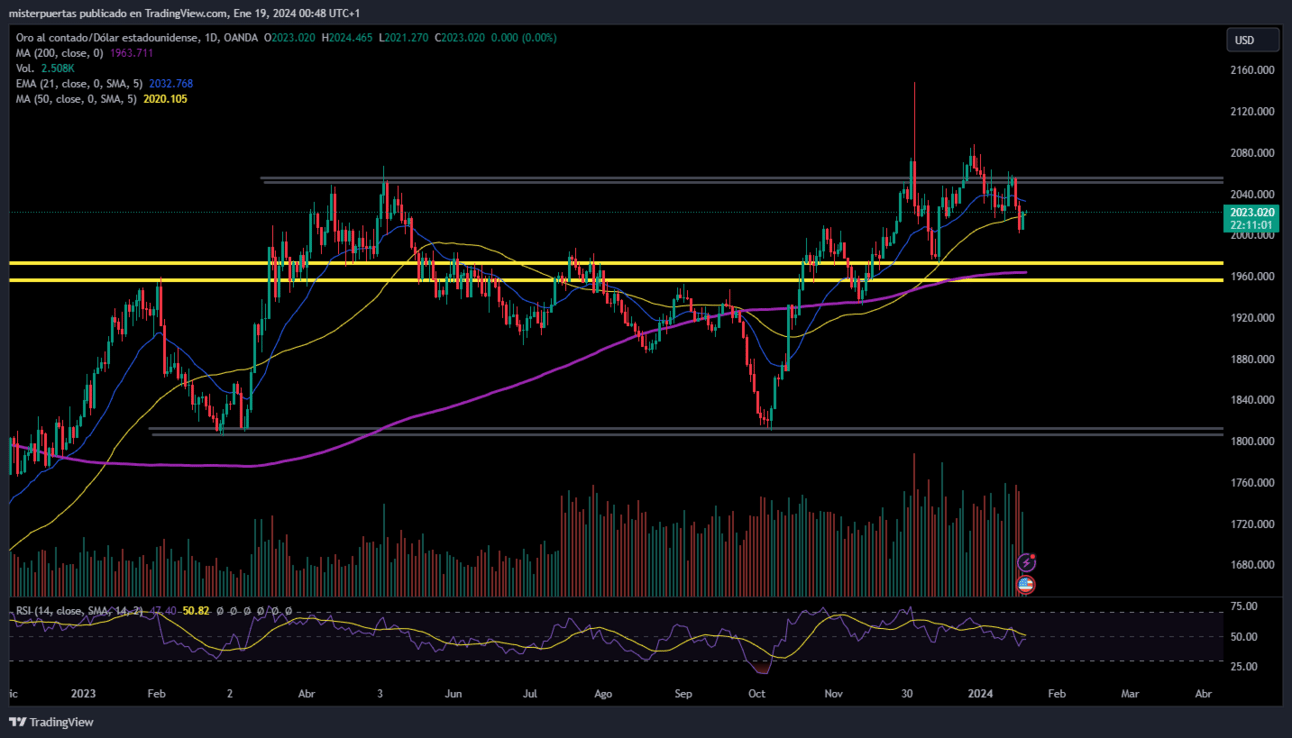1292x738 pixels.
Task: Open the USD currency selector
Action: [1252, 40]
